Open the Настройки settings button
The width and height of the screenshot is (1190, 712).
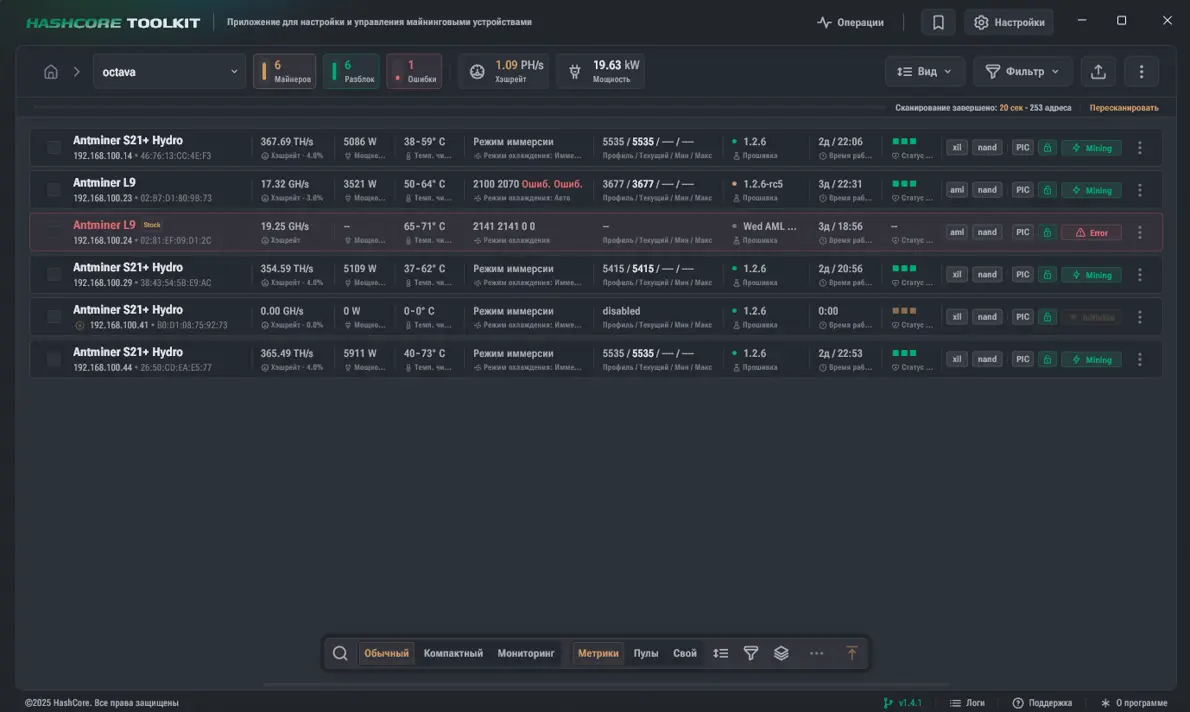coord(1008,22)
